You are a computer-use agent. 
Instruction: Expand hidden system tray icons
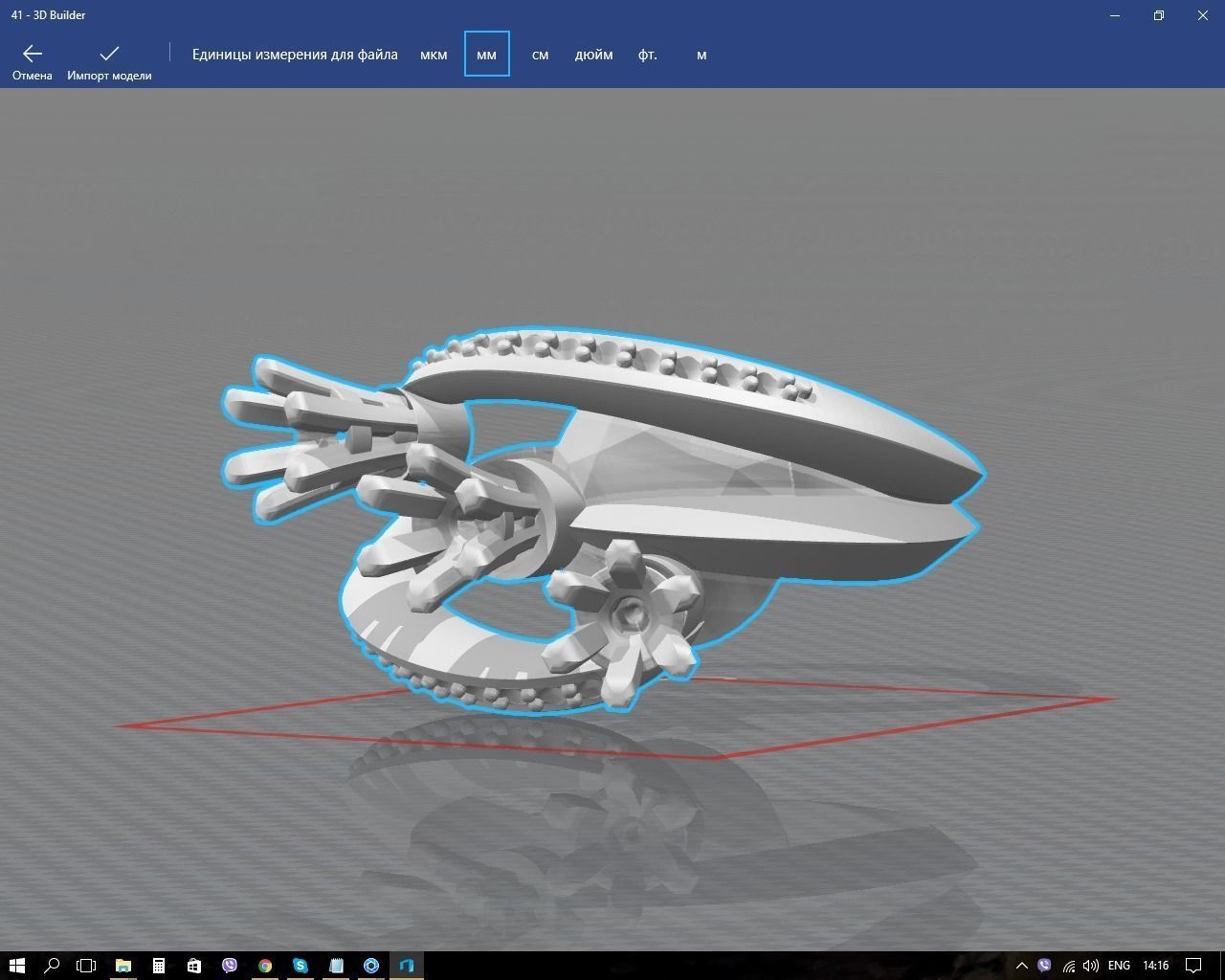(1021, 966)
